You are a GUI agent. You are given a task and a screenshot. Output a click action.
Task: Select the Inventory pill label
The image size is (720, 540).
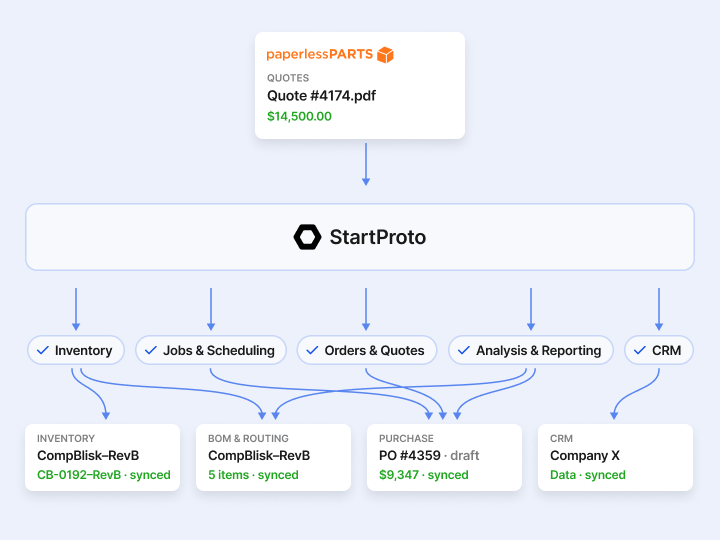coord(84,350)
